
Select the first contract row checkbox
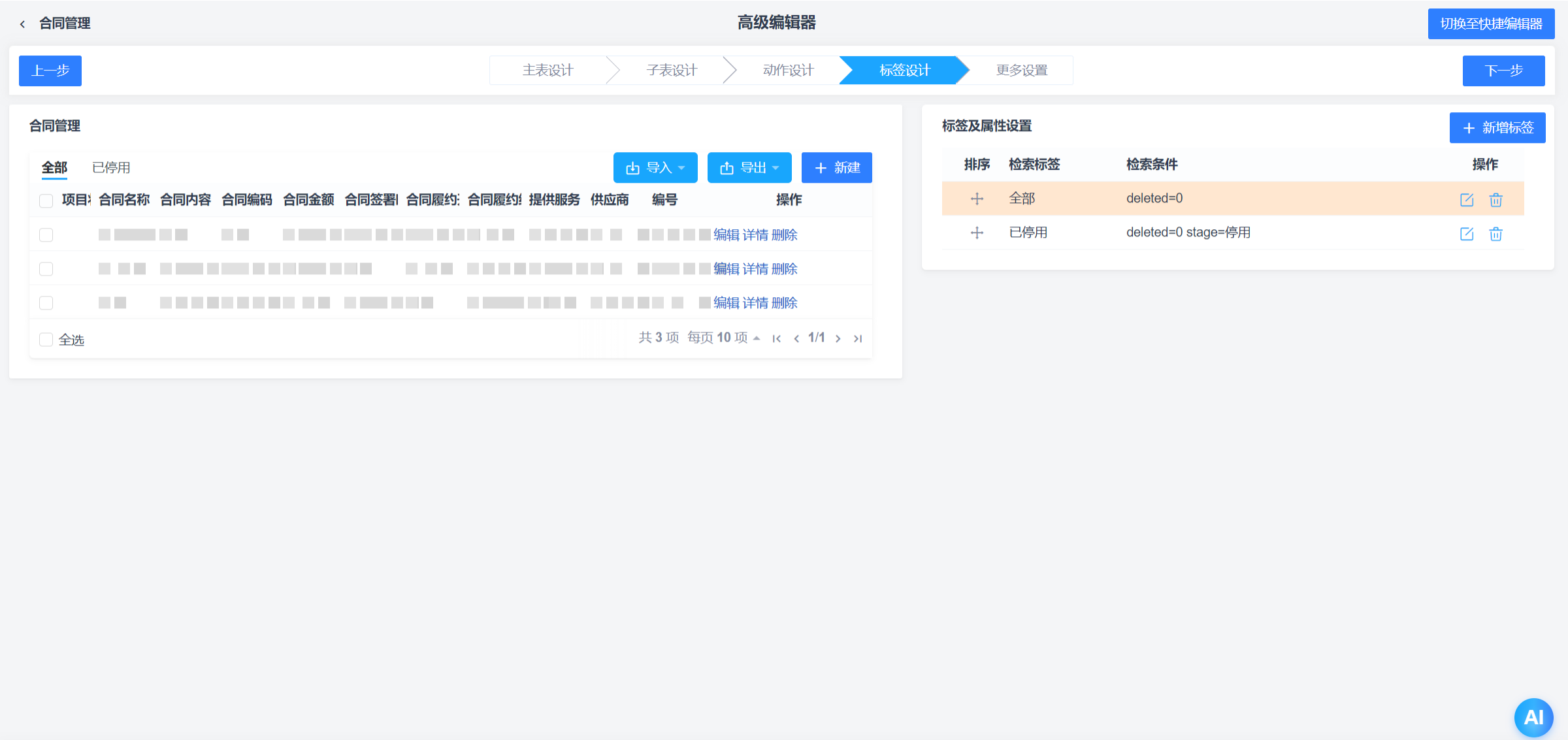tap(46, 234)
